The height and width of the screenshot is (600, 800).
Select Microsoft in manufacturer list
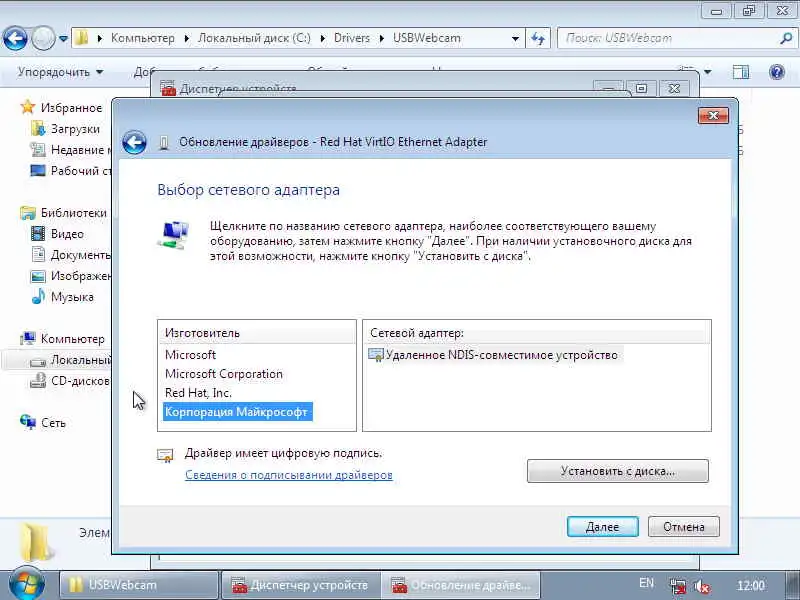(190, 355)
